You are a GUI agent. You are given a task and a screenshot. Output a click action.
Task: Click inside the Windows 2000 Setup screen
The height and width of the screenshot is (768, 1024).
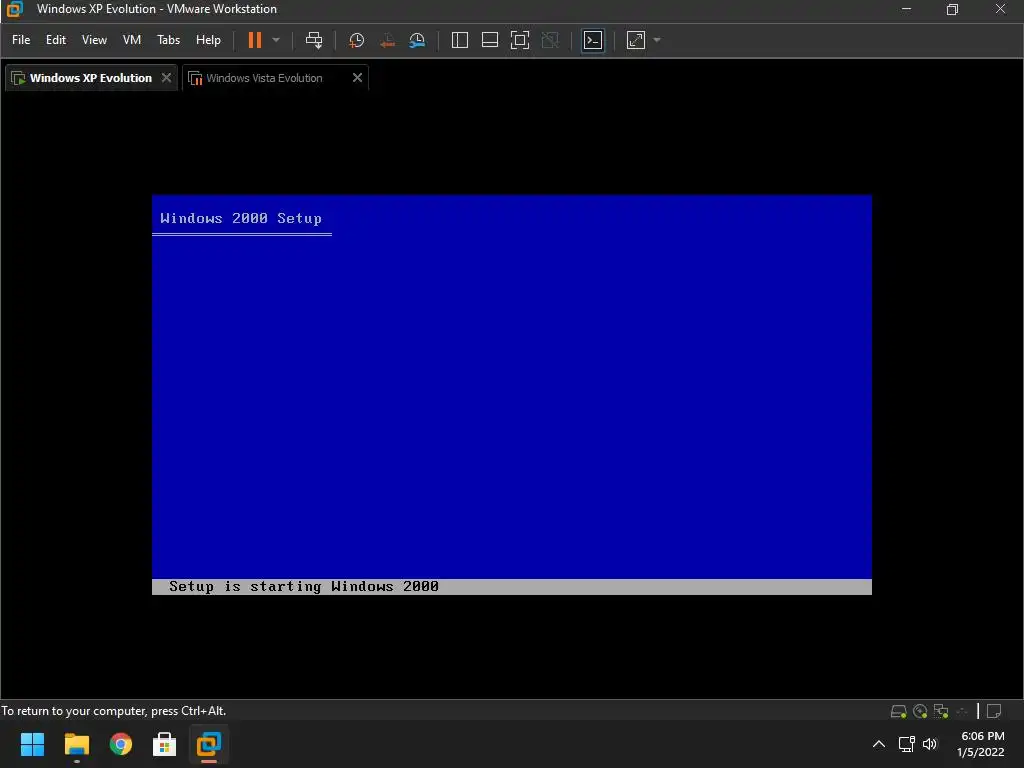(512, 394)
